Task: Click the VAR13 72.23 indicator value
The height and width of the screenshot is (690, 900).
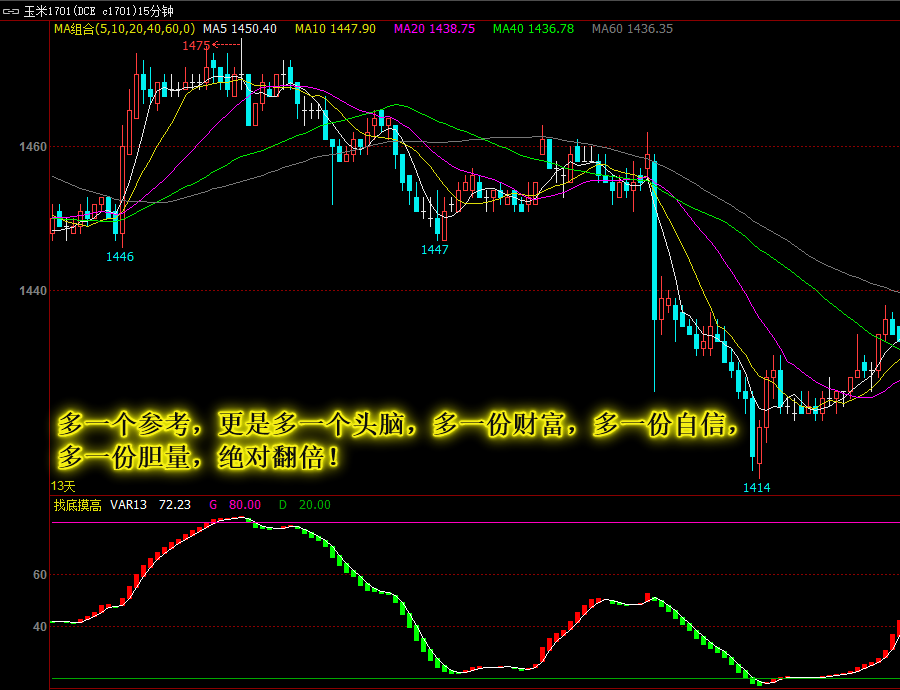Action: (150, 505)
